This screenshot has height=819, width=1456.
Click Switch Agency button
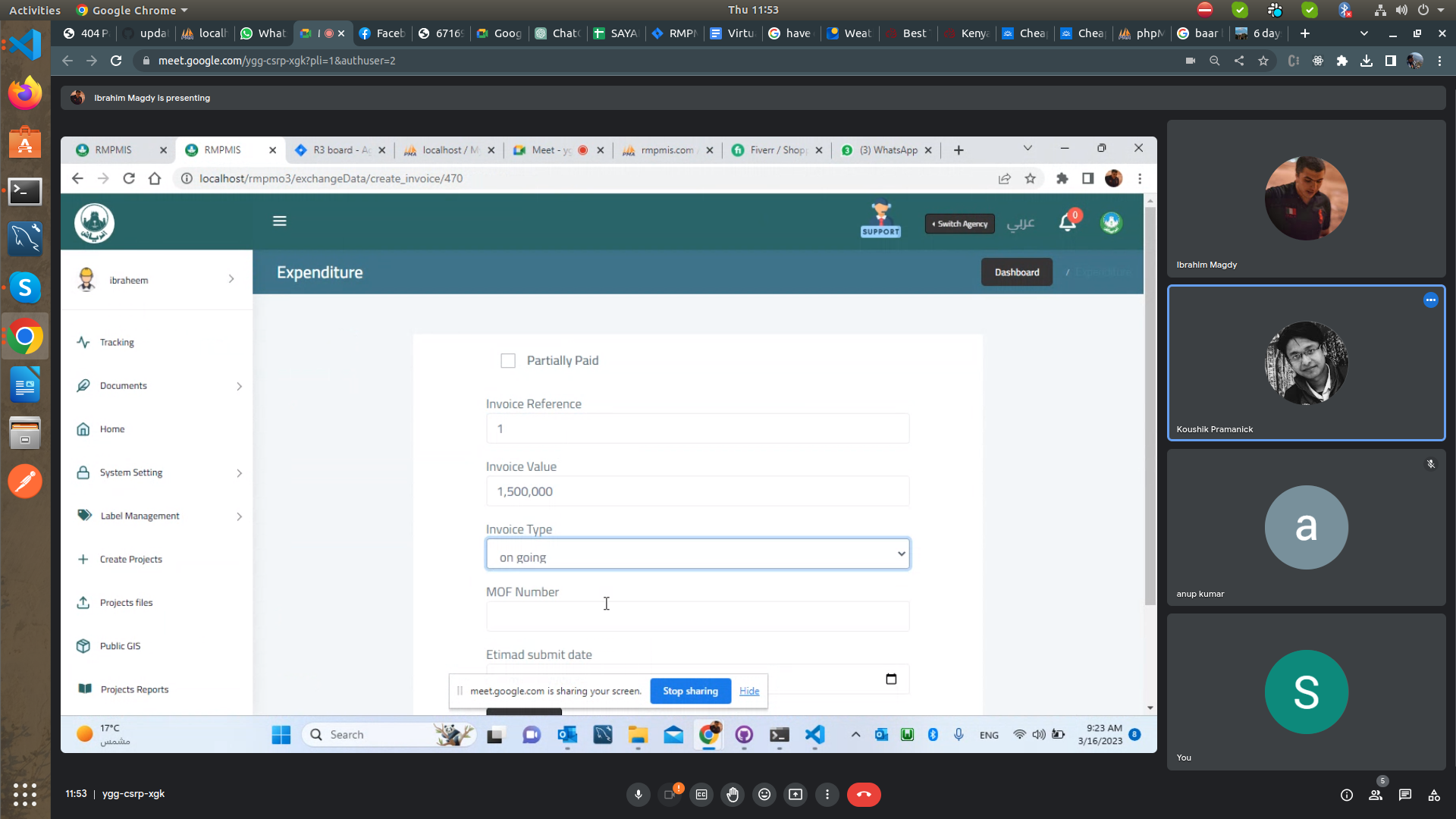click(x=960, y=224)
